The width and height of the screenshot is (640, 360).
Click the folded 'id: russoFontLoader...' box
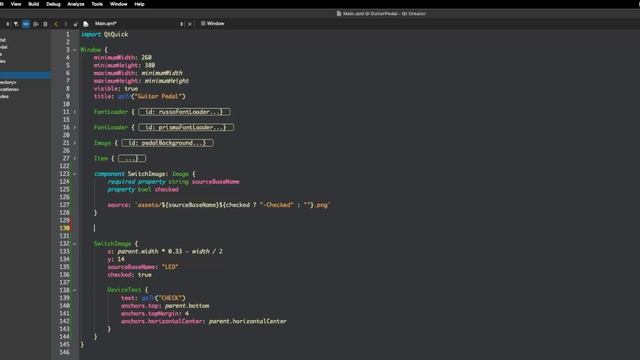pos(184,112)
